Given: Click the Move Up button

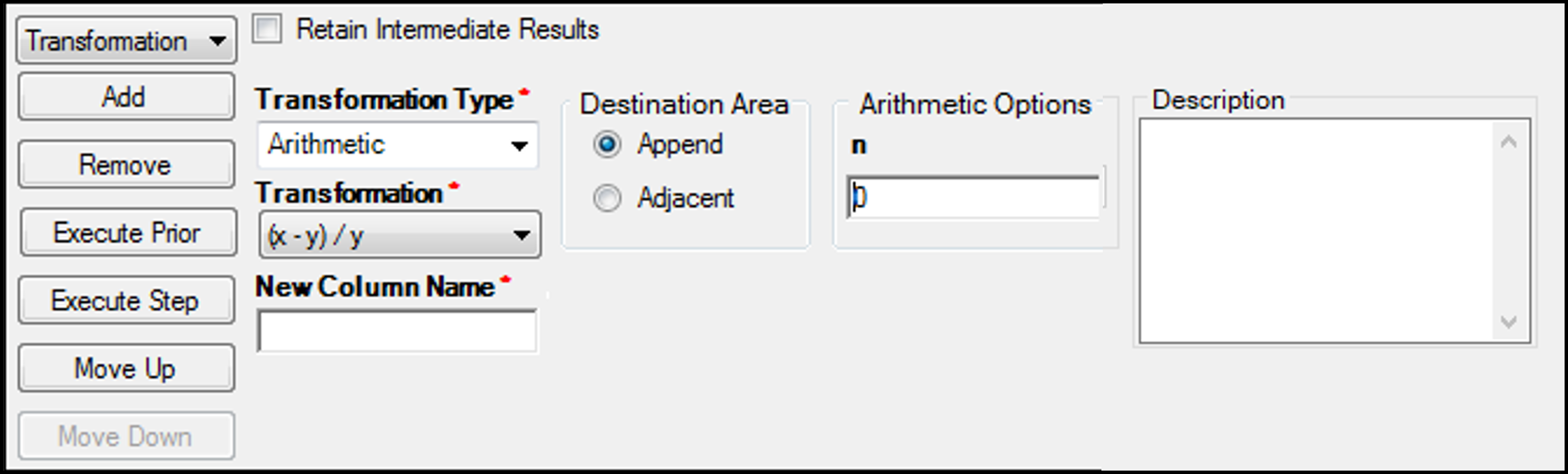Looking at the screenshot, I should click(126, 368).
